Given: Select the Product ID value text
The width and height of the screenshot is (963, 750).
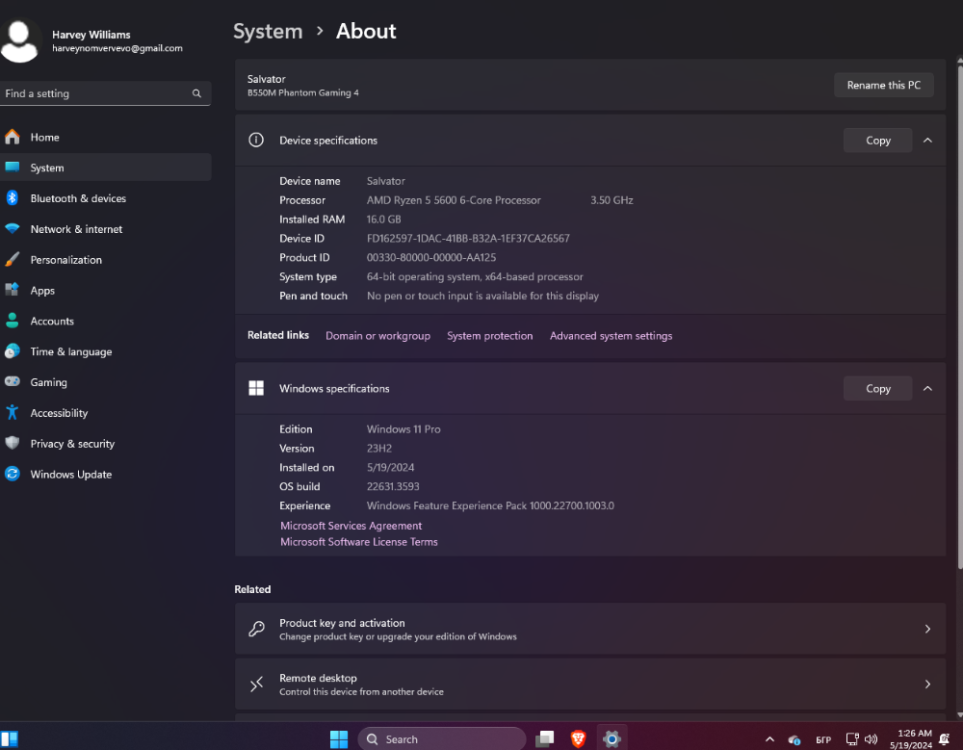Looking at the screenshot, I should 431,257.
